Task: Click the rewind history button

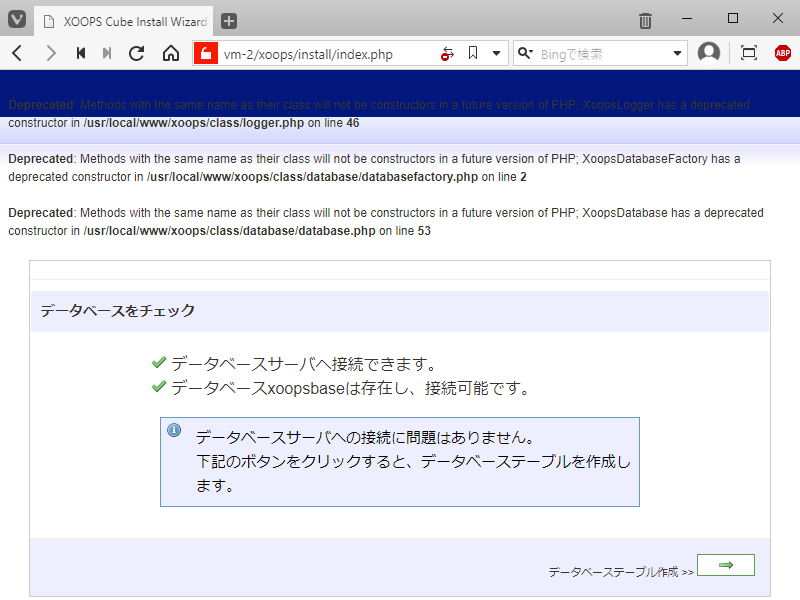Action: 81,53
